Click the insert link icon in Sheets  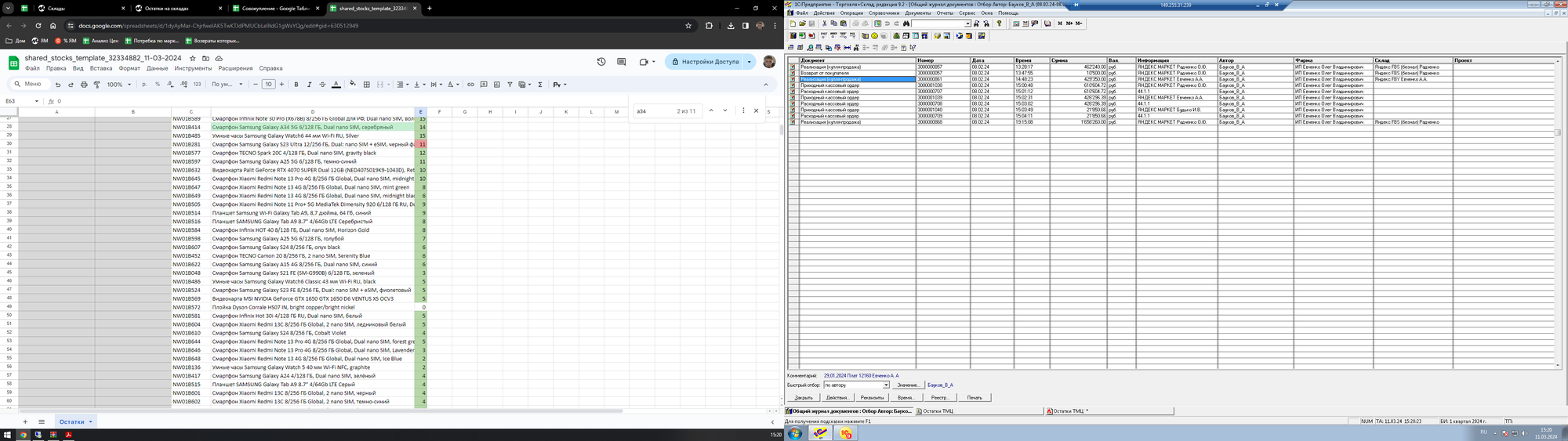pyautogui.click(x=470, y=85)
